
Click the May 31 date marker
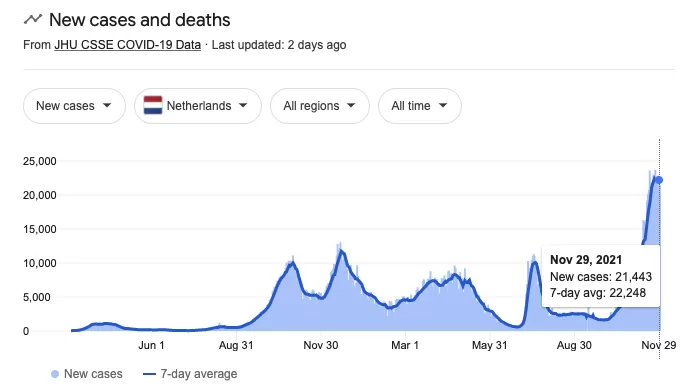(489, 345)
